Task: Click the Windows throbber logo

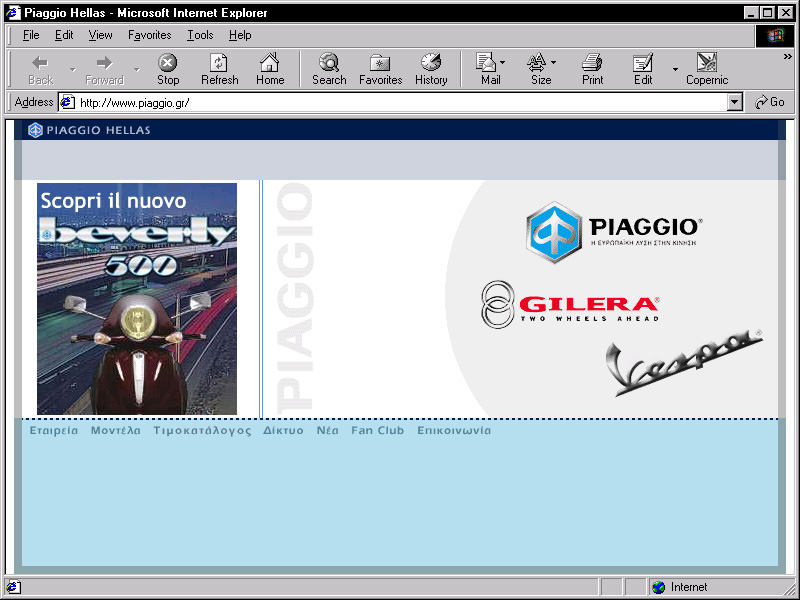Action: (774, 35)
